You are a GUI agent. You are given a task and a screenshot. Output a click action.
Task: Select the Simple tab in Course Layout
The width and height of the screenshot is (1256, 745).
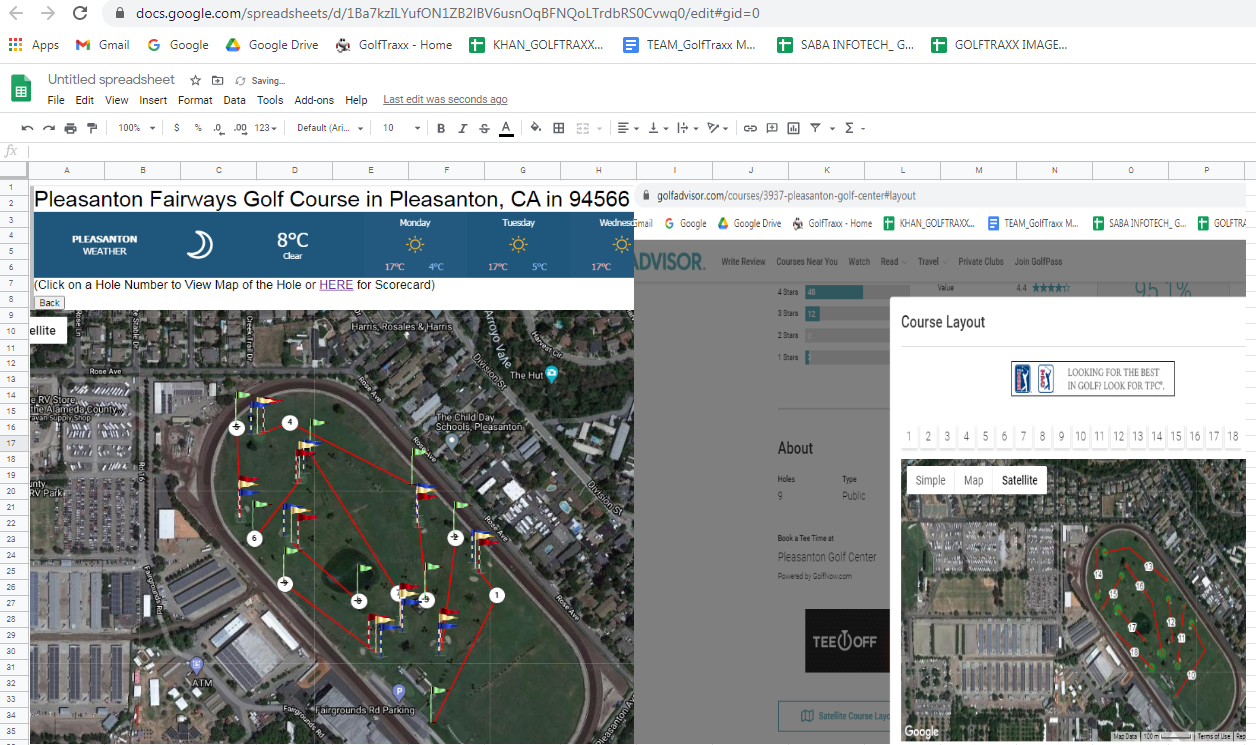coord(930,480)
